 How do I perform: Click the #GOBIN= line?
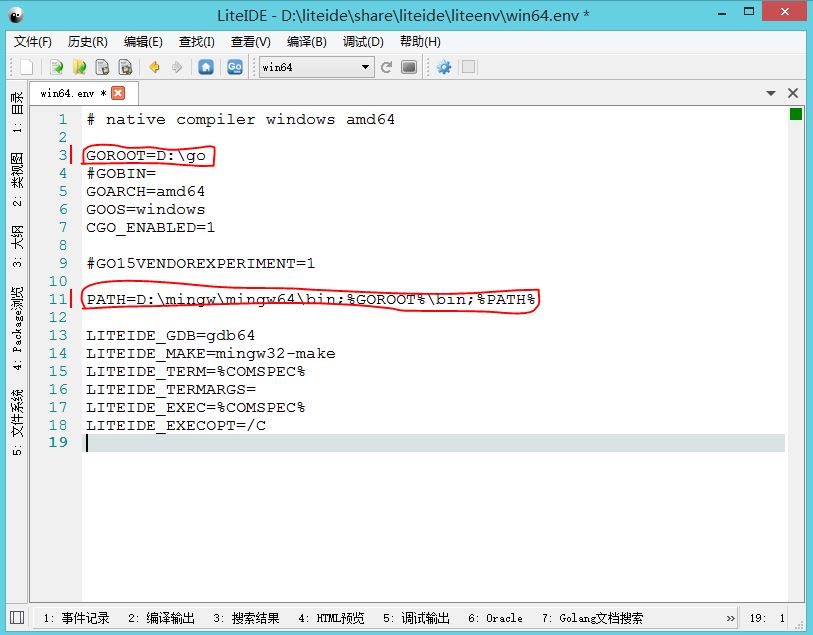click(x=121, y=173)
